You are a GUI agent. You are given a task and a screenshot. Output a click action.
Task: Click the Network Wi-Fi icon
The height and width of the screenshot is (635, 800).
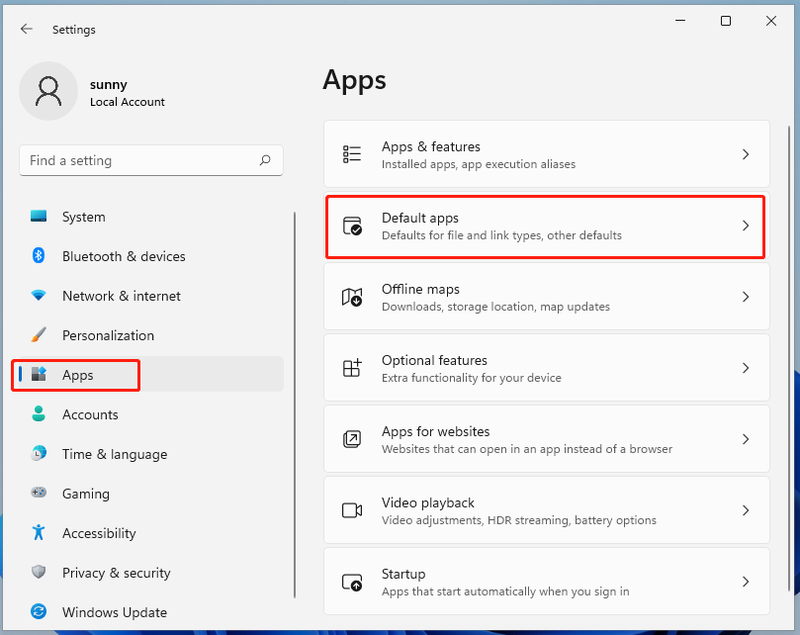point(38,295)
